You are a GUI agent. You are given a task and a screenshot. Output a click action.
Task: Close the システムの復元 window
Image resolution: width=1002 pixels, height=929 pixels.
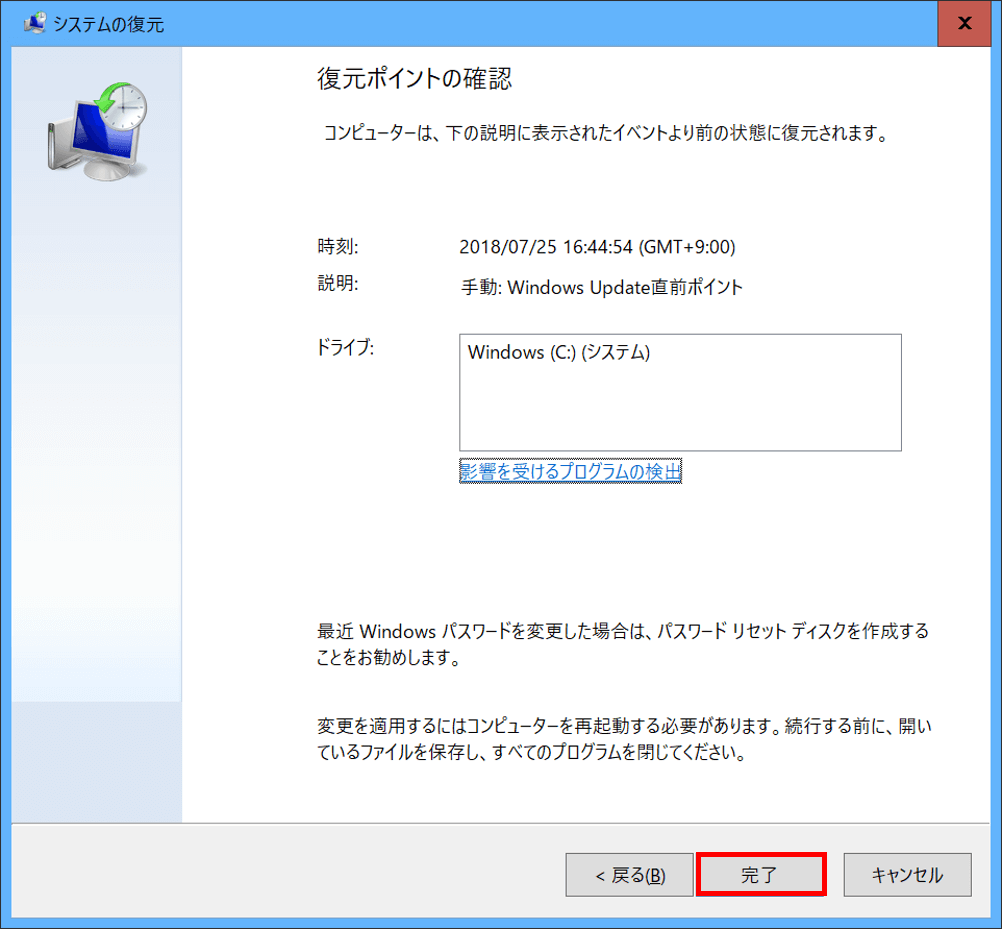964,23
